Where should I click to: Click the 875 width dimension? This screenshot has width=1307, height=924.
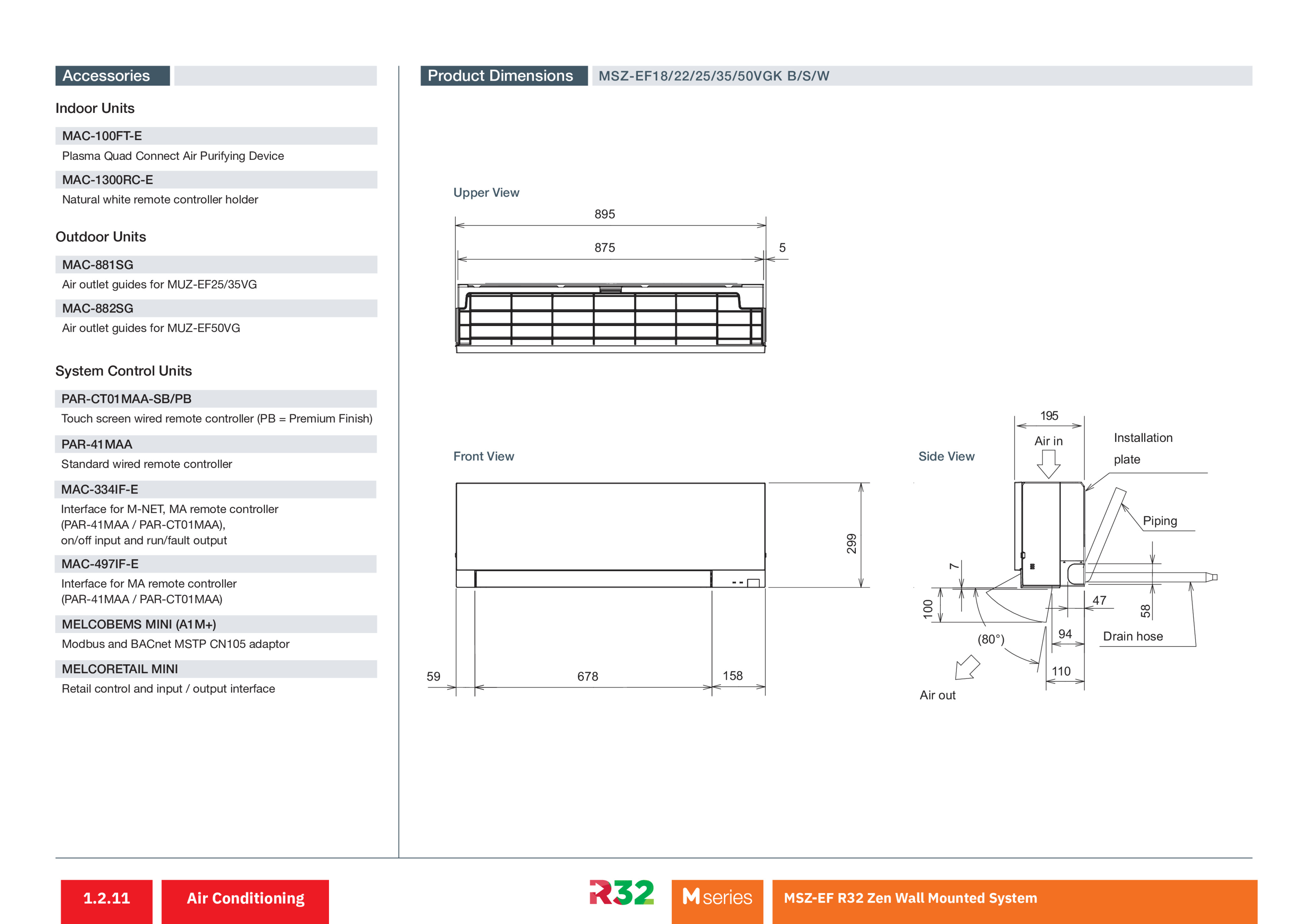[605, 248]
